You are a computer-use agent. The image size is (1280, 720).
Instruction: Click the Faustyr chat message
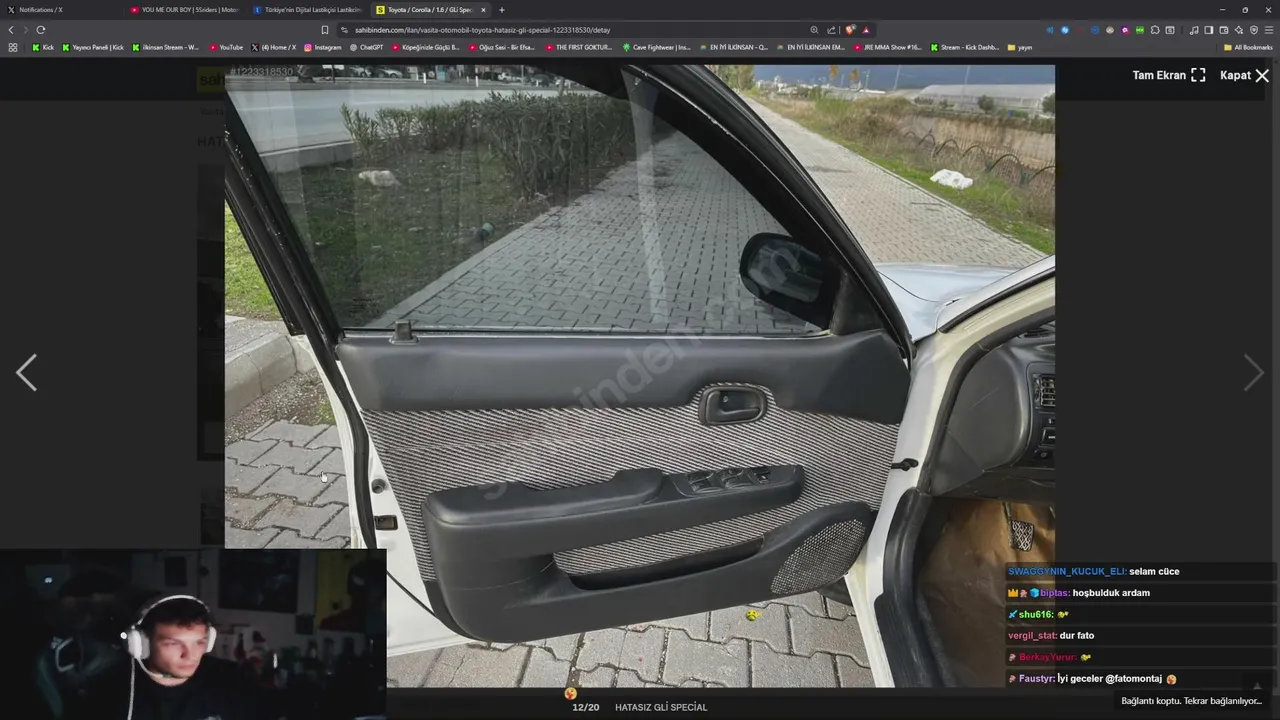coord(1092,679)
